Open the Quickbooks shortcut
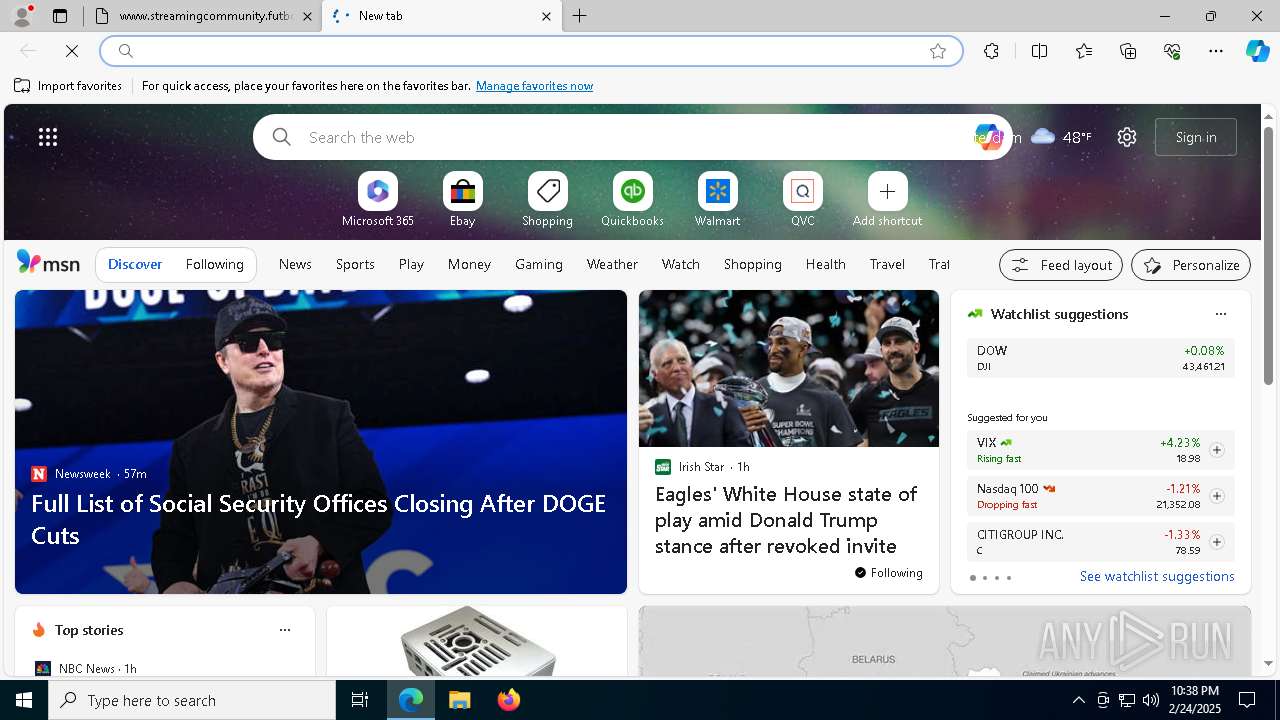Image resolution: width=1280 pixels, height=720 pixels. [x=632, y=199]
